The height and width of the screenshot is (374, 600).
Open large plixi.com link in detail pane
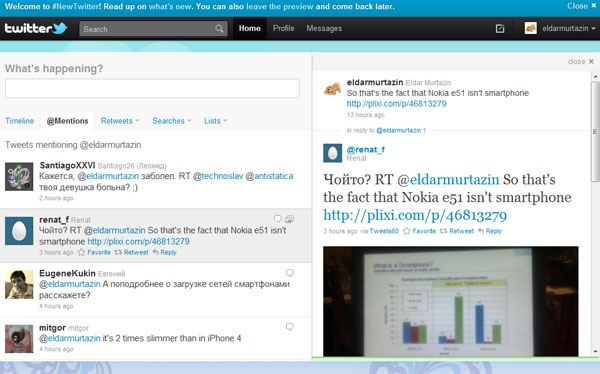pyautogui.click(x=415, y=215)
